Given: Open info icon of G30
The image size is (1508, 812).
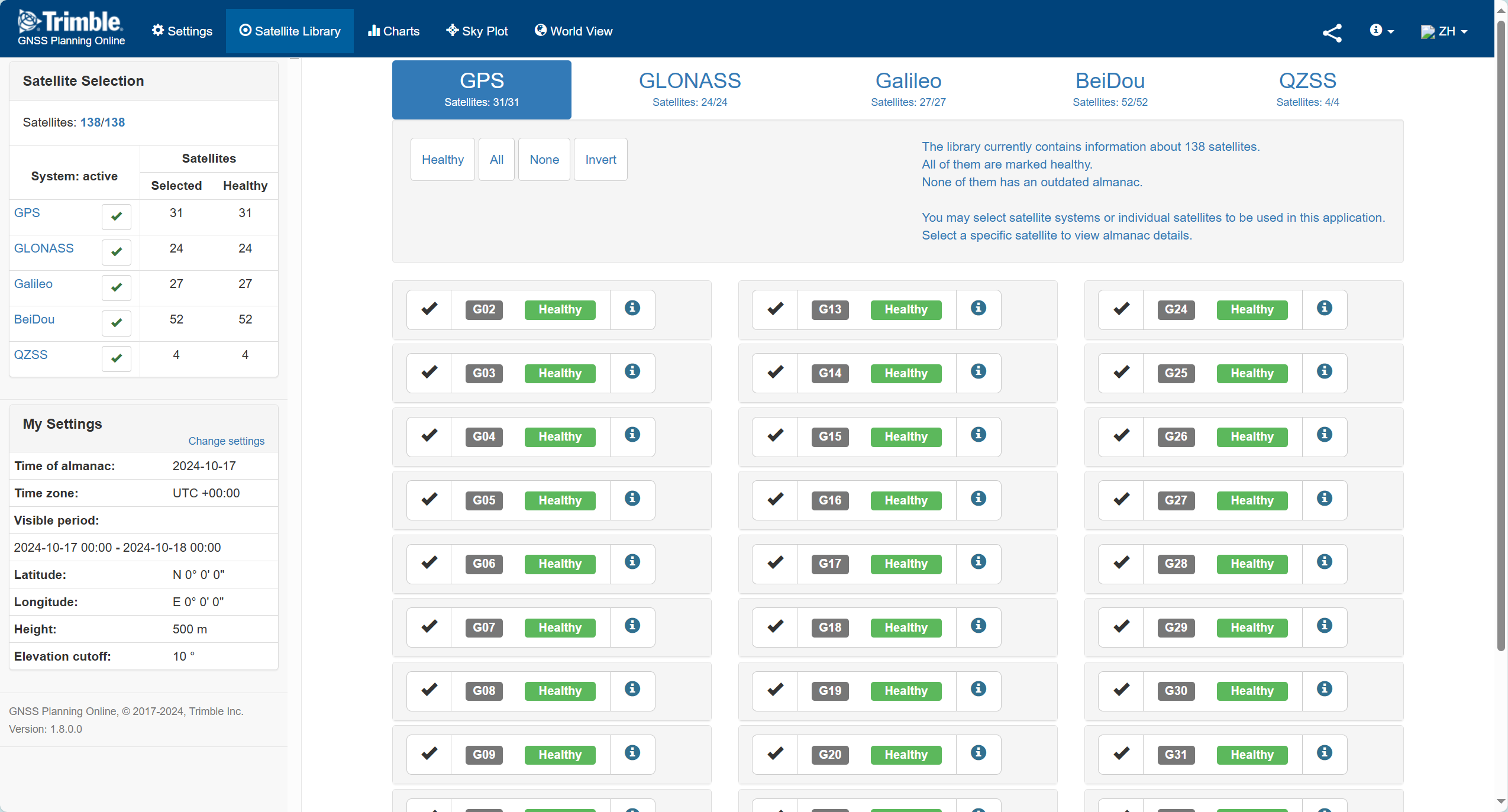Looking at the screenshot, I should coord(1325,689).
